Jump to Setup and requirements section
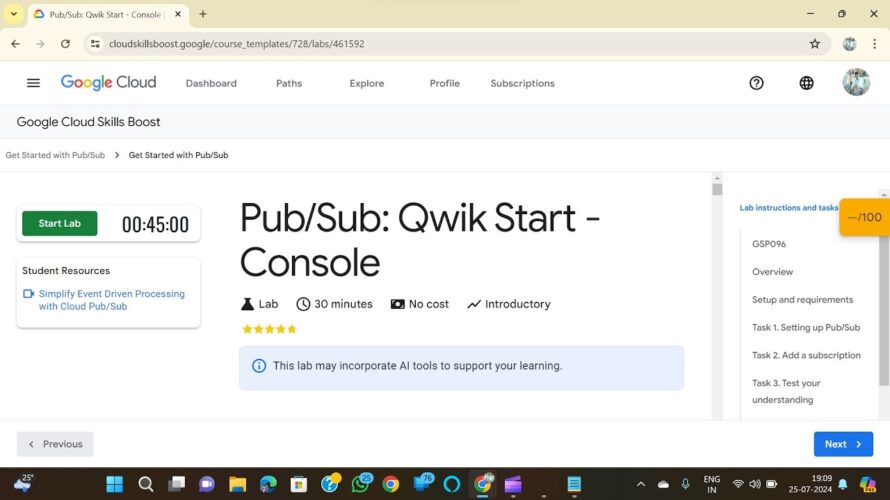Image resolution: width=890 pixels, height=500 pixels. point(802,300)
